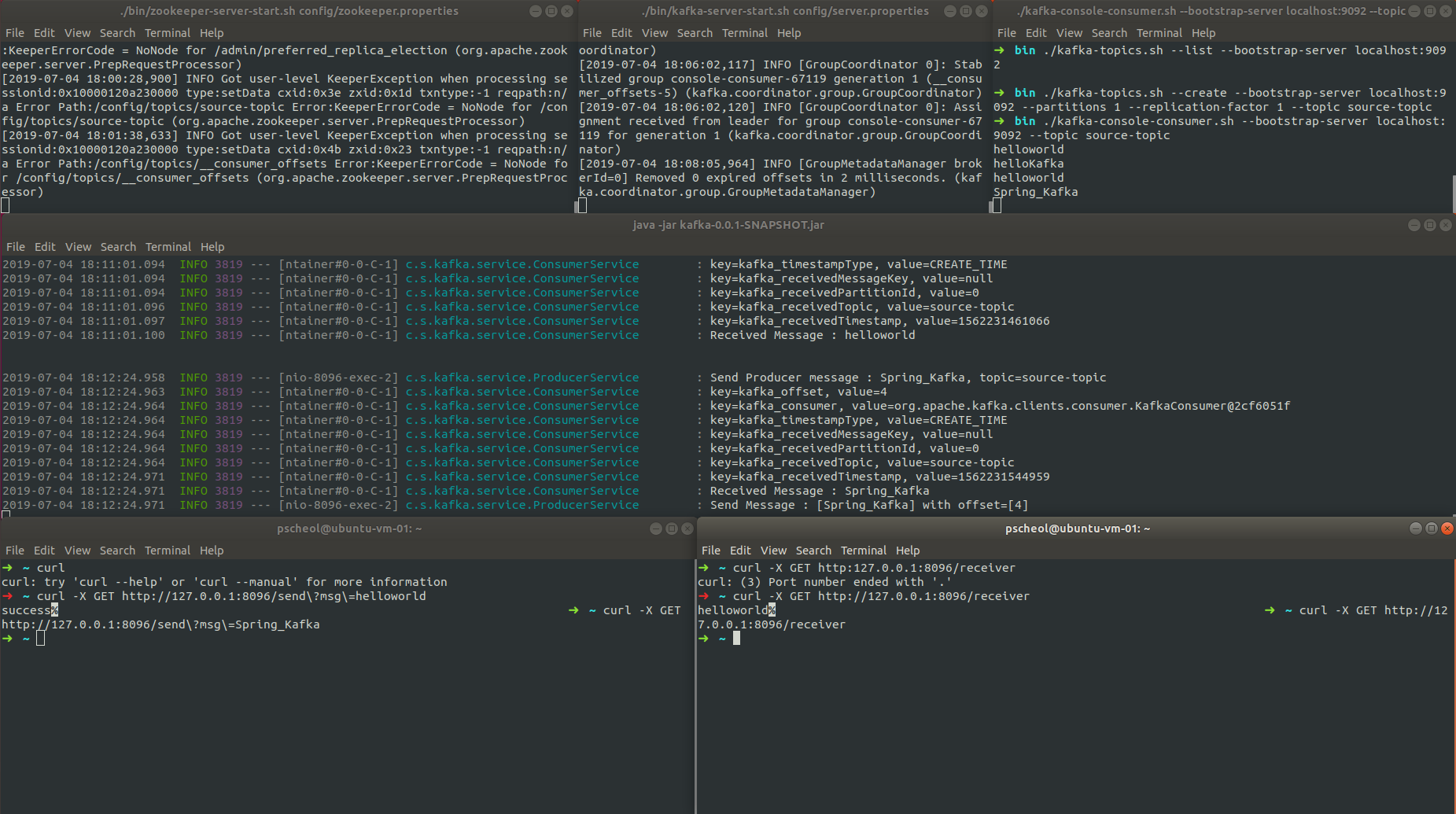Screen dimensions: 1456x814
Task: Open File menu in kafka-console-consumer terminal
Action: [x=1007, y=33]
